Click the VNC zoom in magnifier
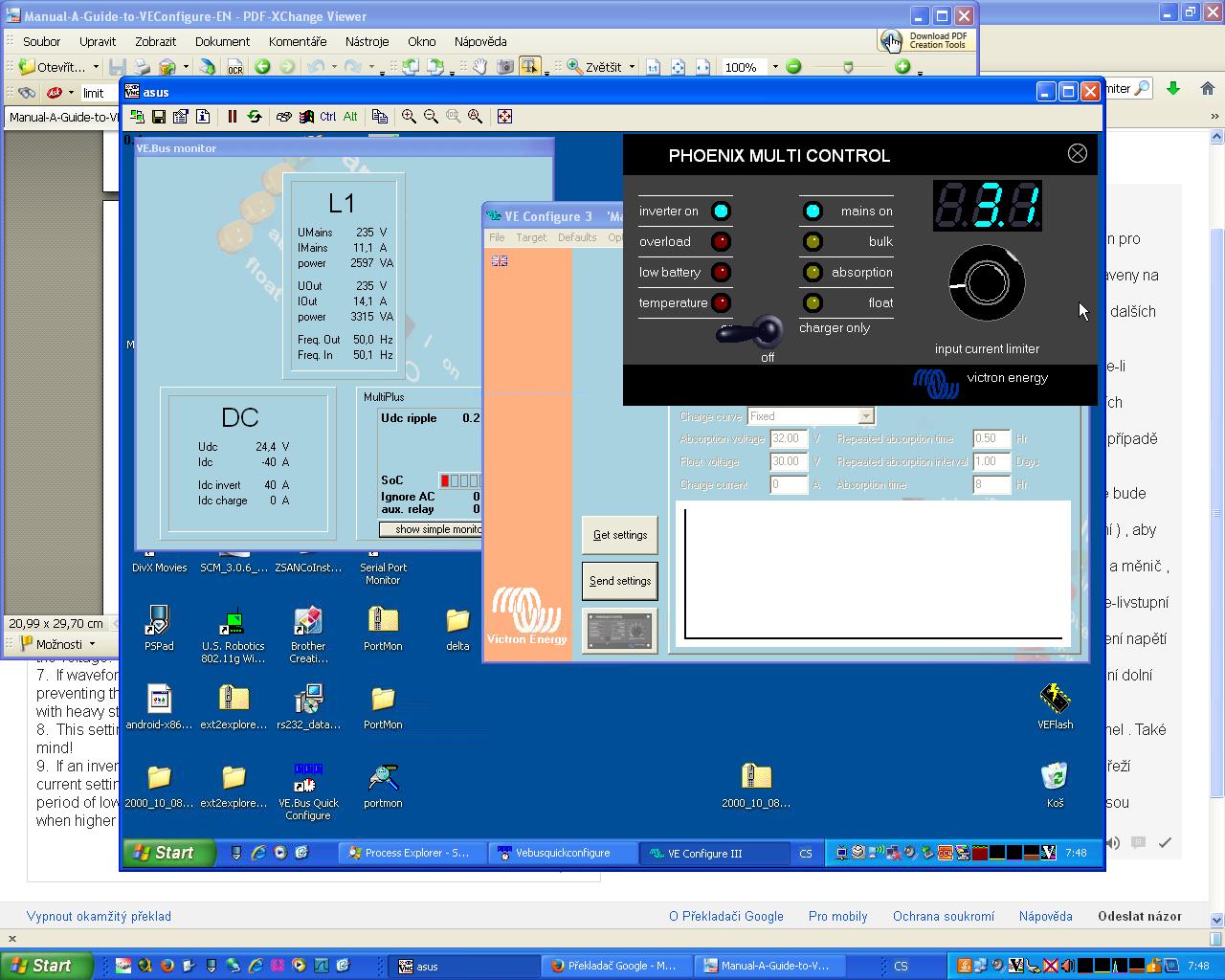1225x980 pixels. coord(409,117)
